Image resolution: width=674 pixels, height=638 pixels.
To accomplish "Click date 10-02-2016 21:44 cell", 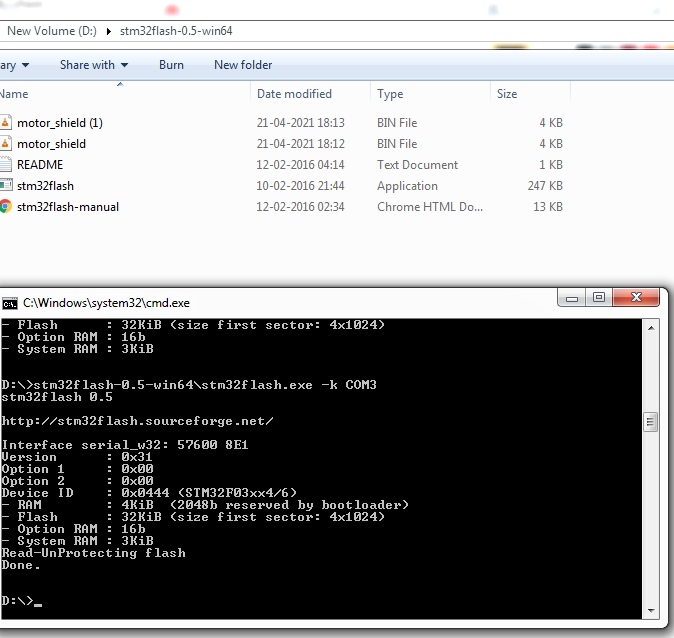I will (300, 186).
